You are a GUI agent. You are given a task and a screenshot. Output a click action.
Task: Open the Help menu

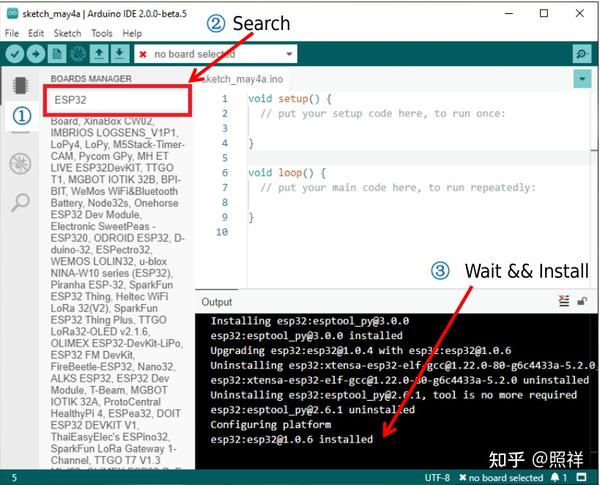tap(132, 33)
